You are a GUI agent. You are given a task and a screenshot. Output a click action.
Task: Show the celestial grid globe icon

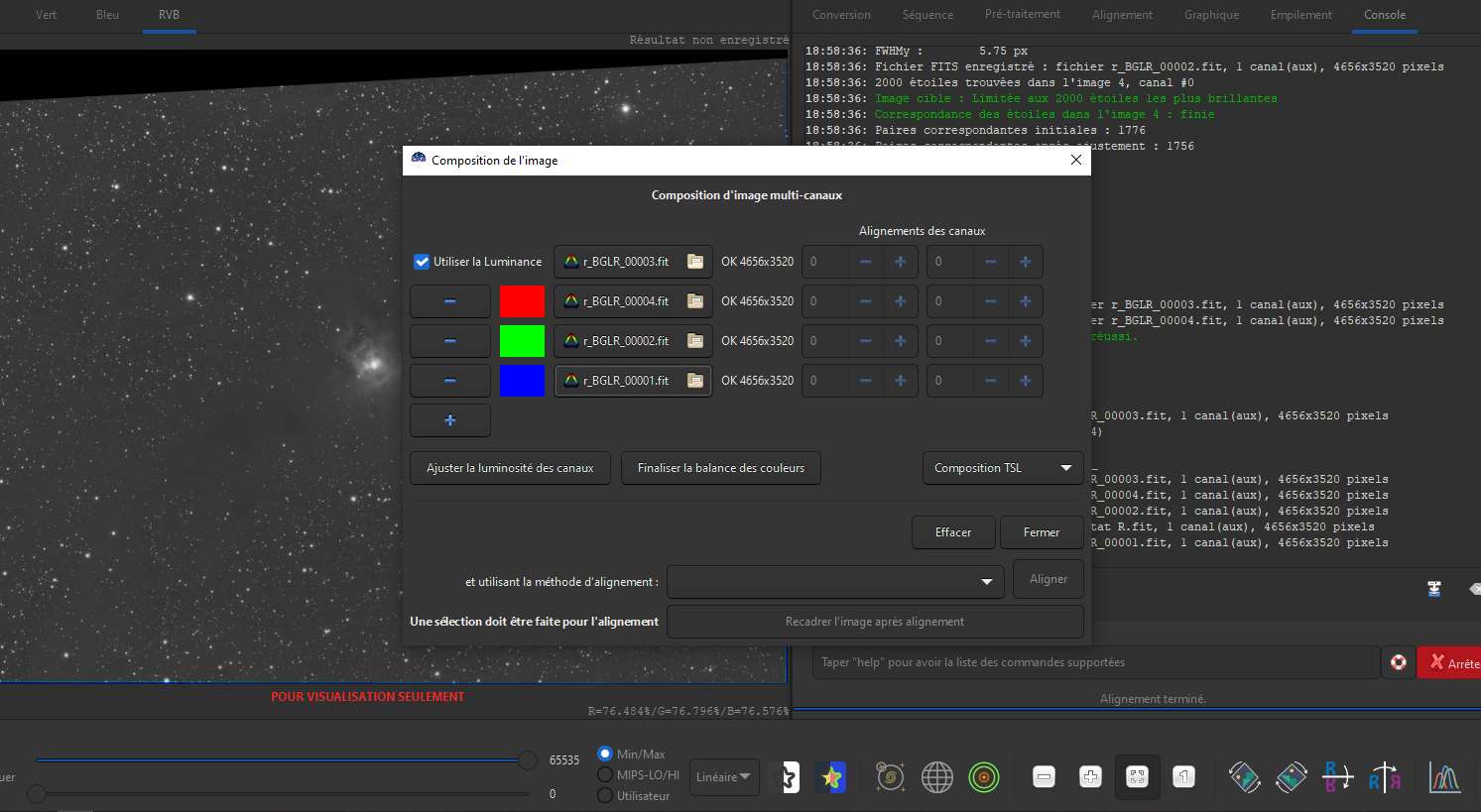tap(936, 777)
